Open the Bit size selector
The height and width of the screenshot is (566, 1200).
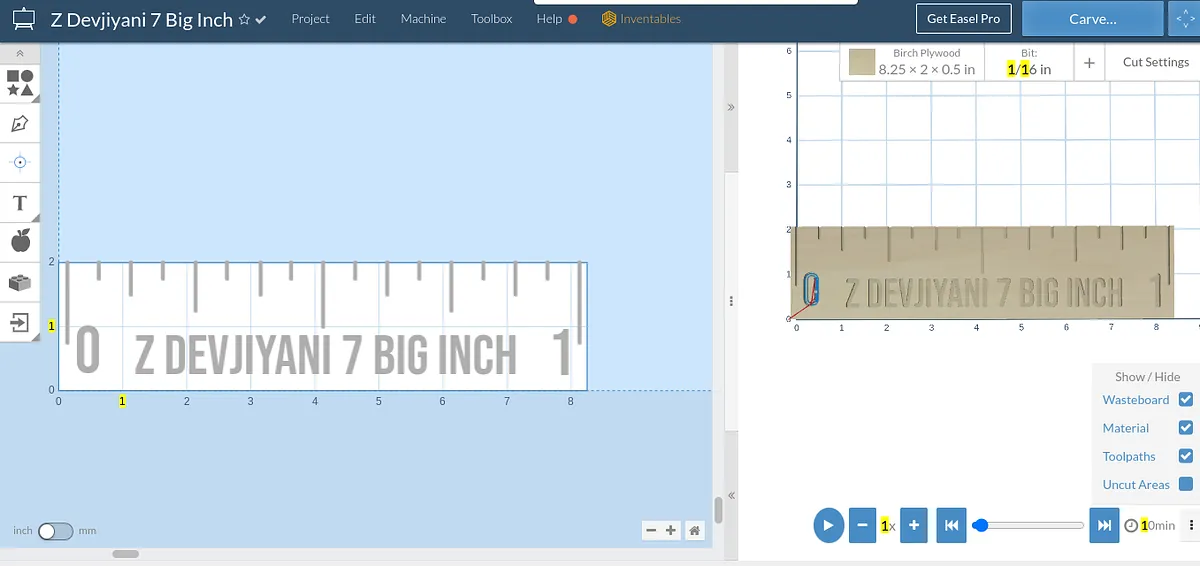tap(1028, 62)
